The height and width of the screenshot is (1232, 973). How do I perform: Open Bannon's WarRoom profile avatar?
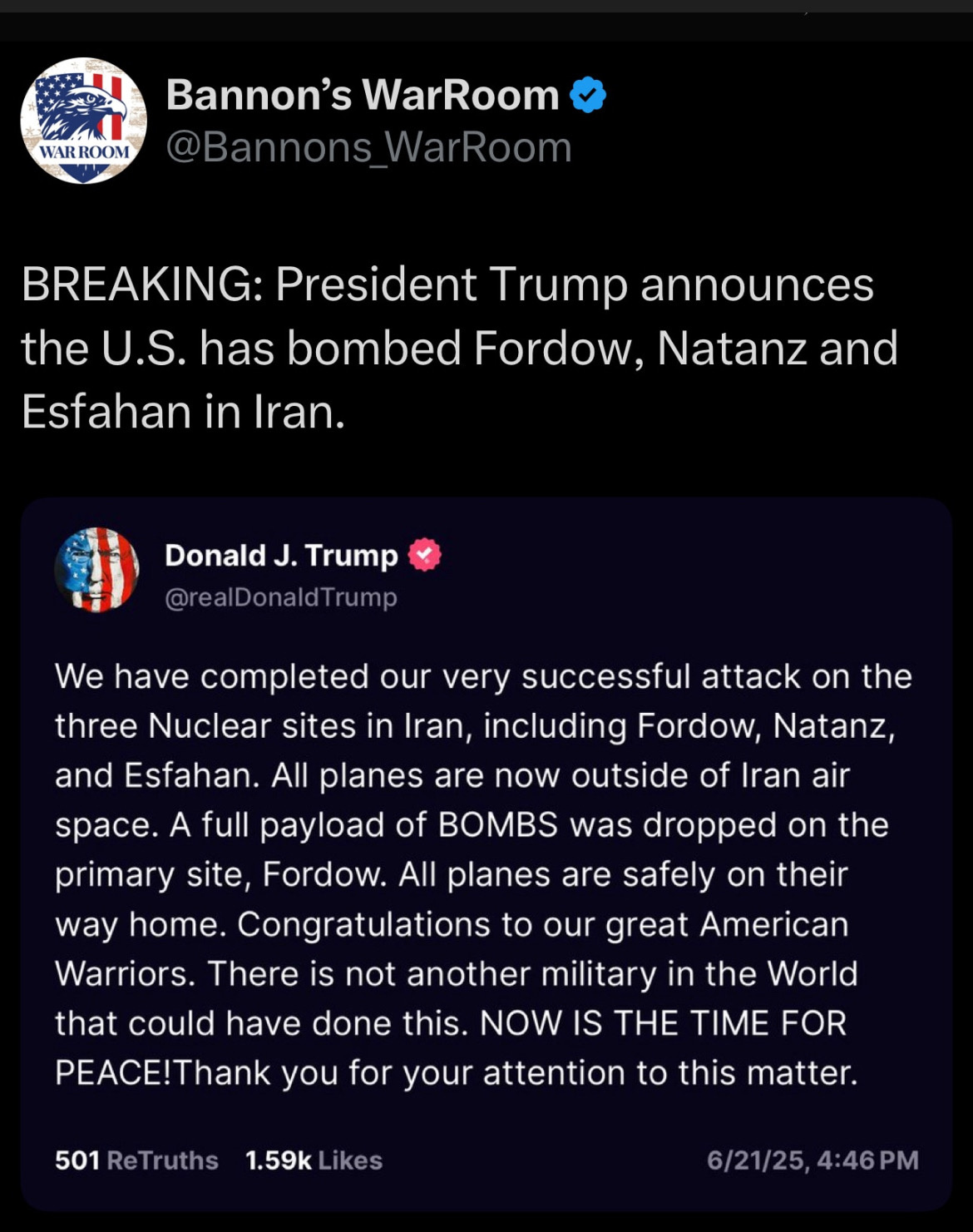click(83, 121)
